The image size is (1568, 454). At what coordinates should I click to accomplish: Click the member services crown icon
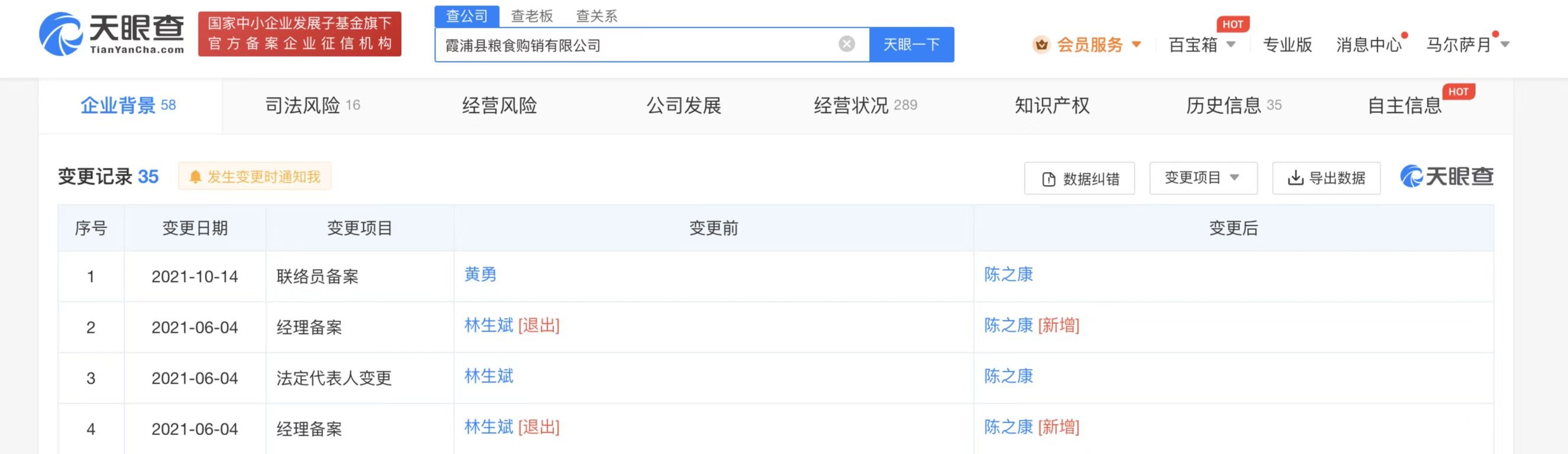pyautogui.click(x=1042, y=44)
